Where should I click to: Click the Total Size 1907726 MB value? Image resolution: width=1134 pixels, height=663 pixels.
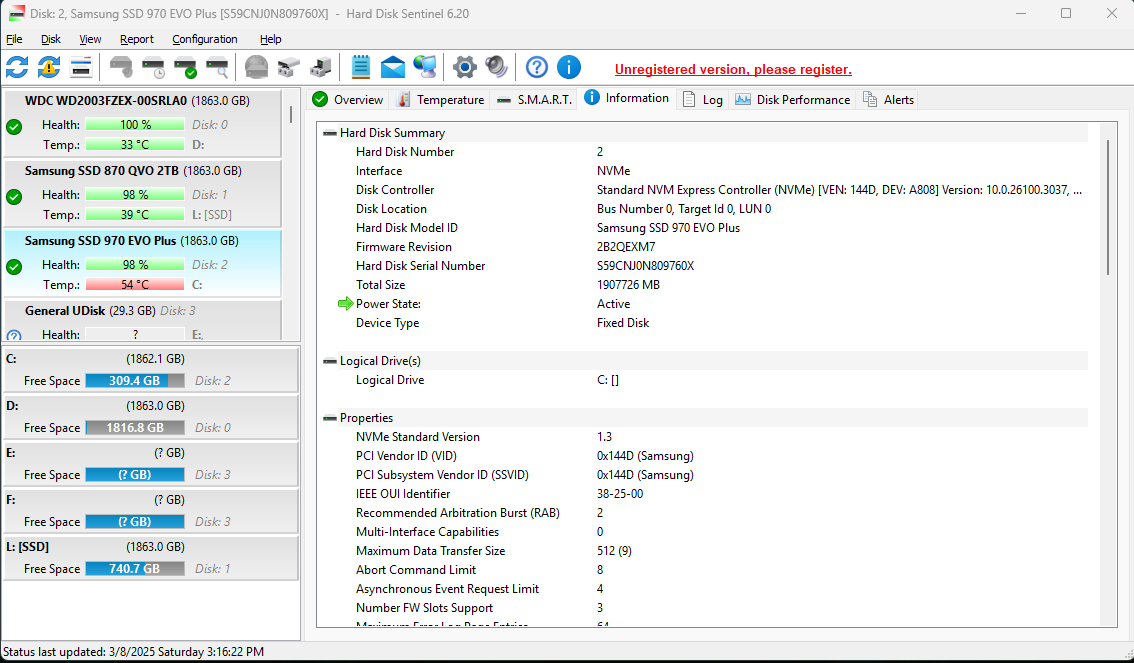[x=628, y=285]
